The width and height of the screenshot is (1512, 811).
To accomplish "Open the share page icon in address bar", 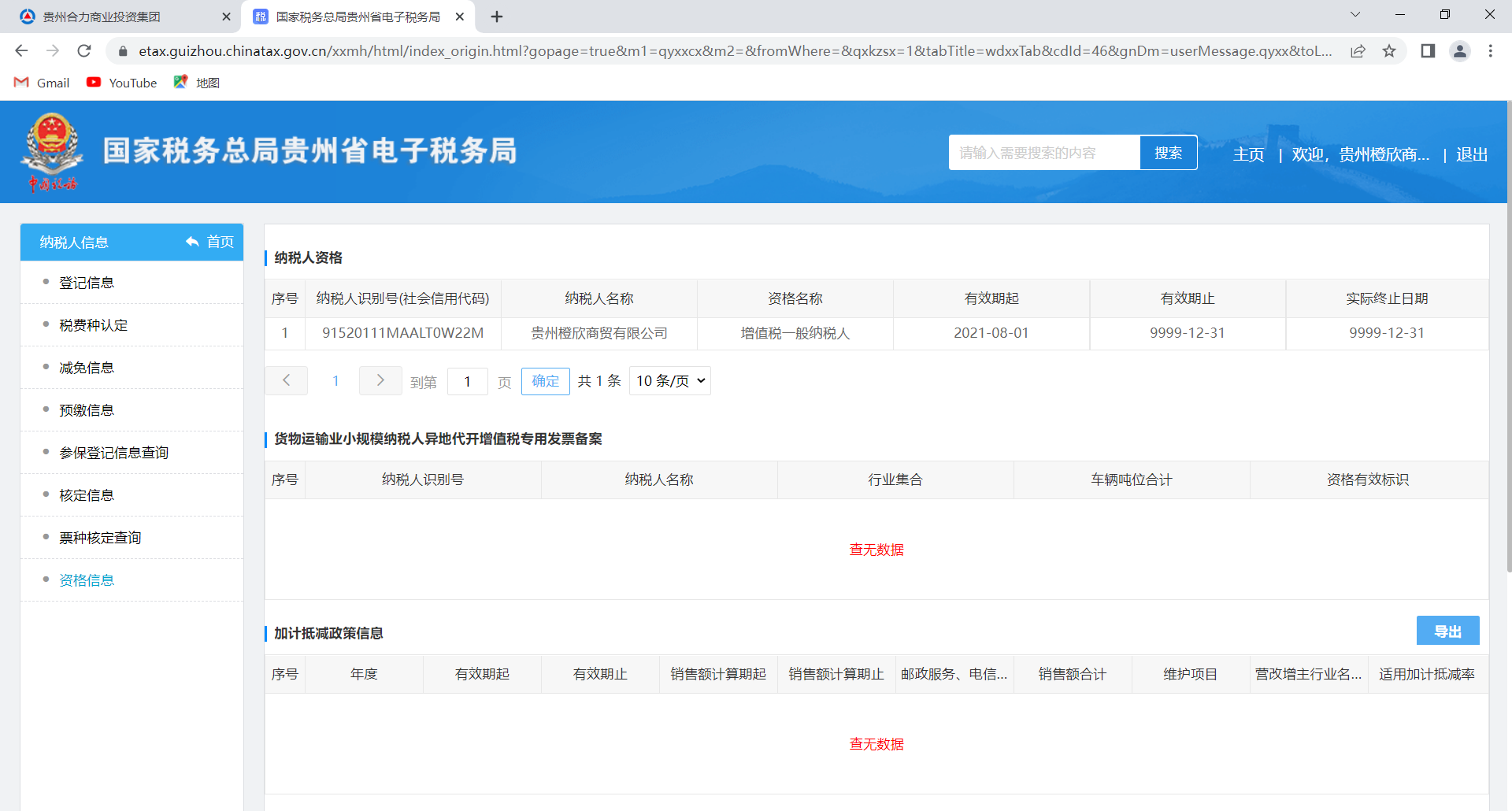I will tap(1358, 51).
